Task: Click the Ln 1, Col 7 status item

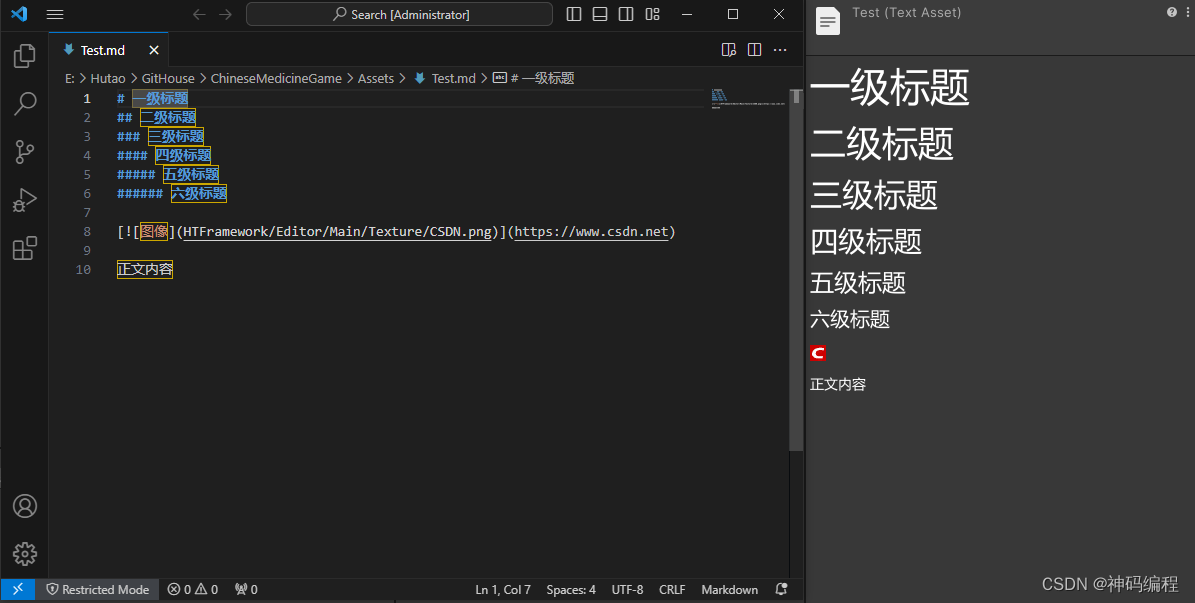Action: 503,589
